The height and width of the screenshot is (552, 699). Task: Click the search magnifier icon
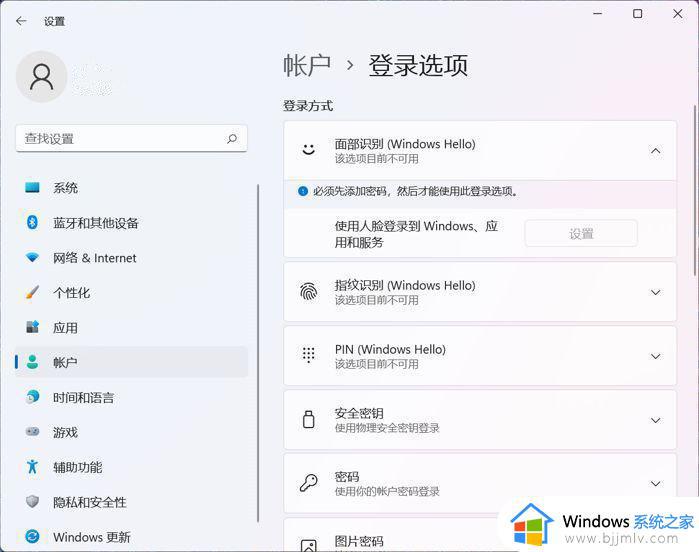point(232,139)
